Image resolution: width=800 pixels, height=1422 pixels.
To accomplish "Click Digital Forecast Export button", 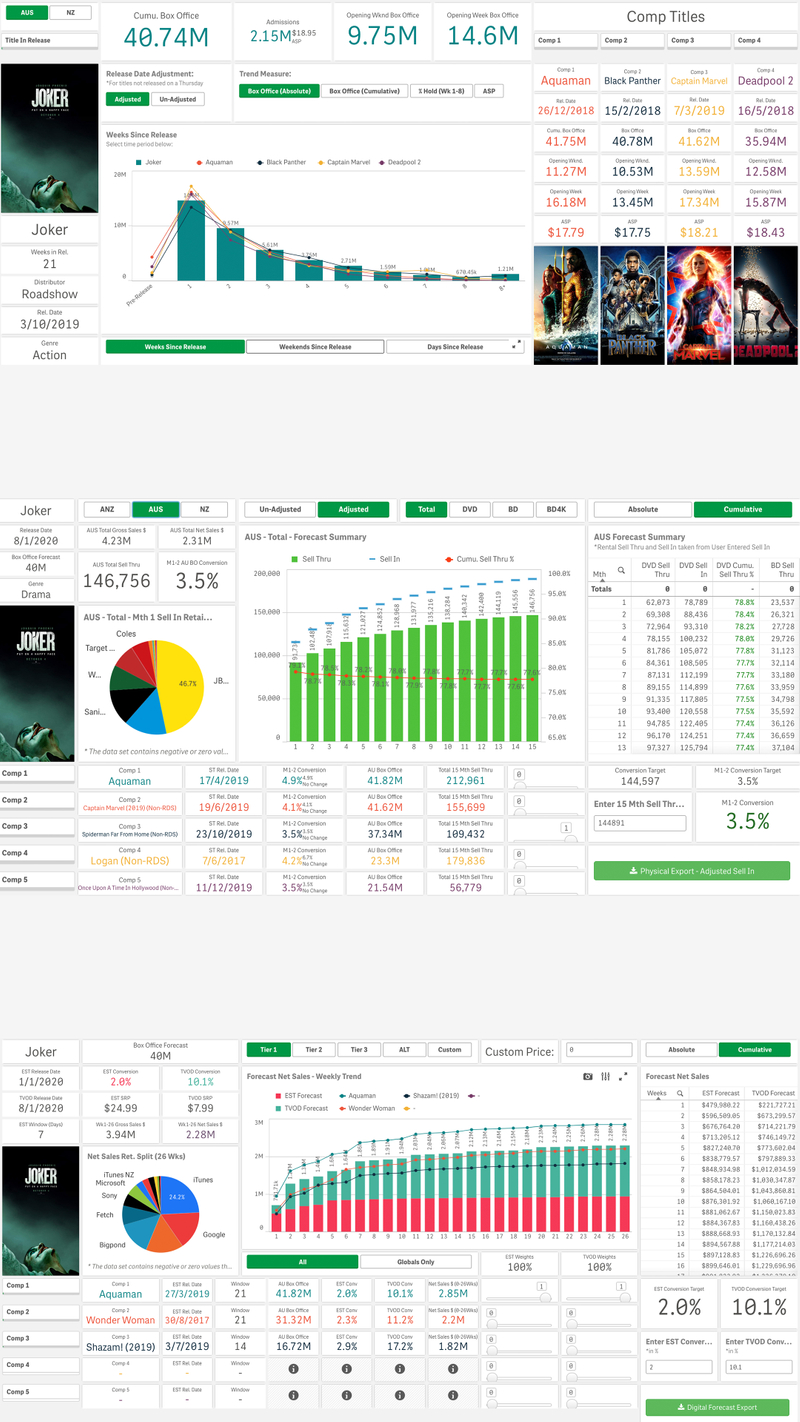I will coord(717,1407).
